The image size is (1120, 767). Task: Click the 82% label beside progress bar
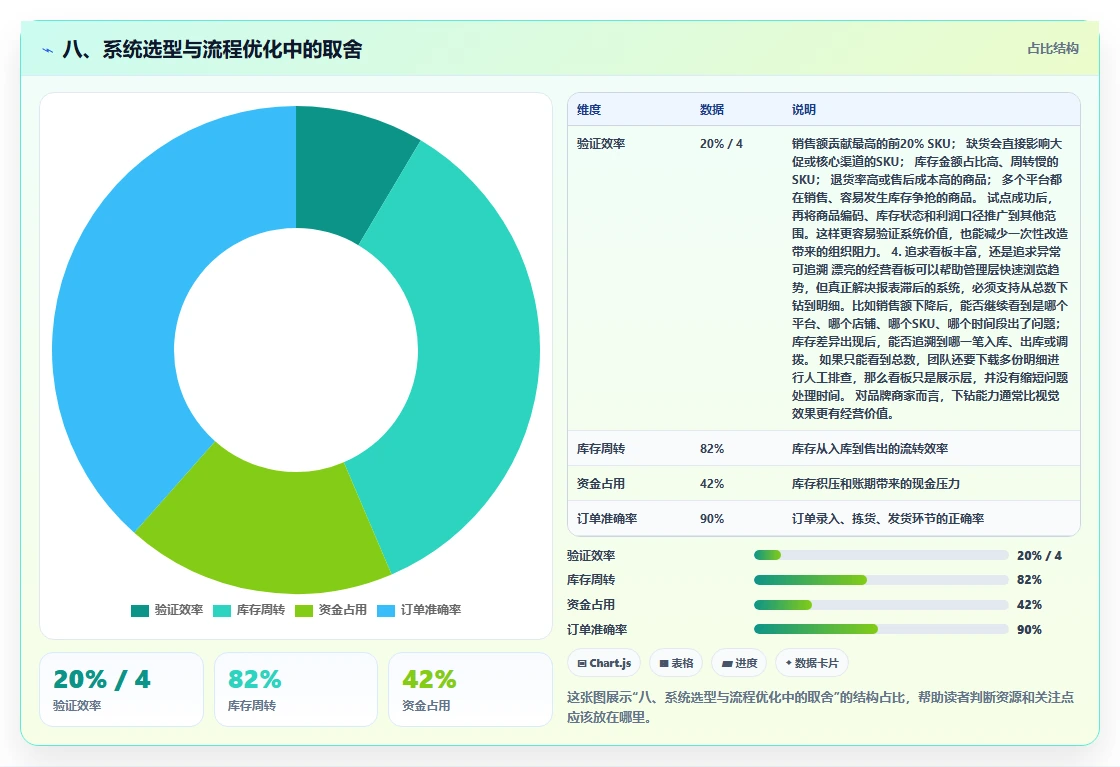[x=1029, y=580]
